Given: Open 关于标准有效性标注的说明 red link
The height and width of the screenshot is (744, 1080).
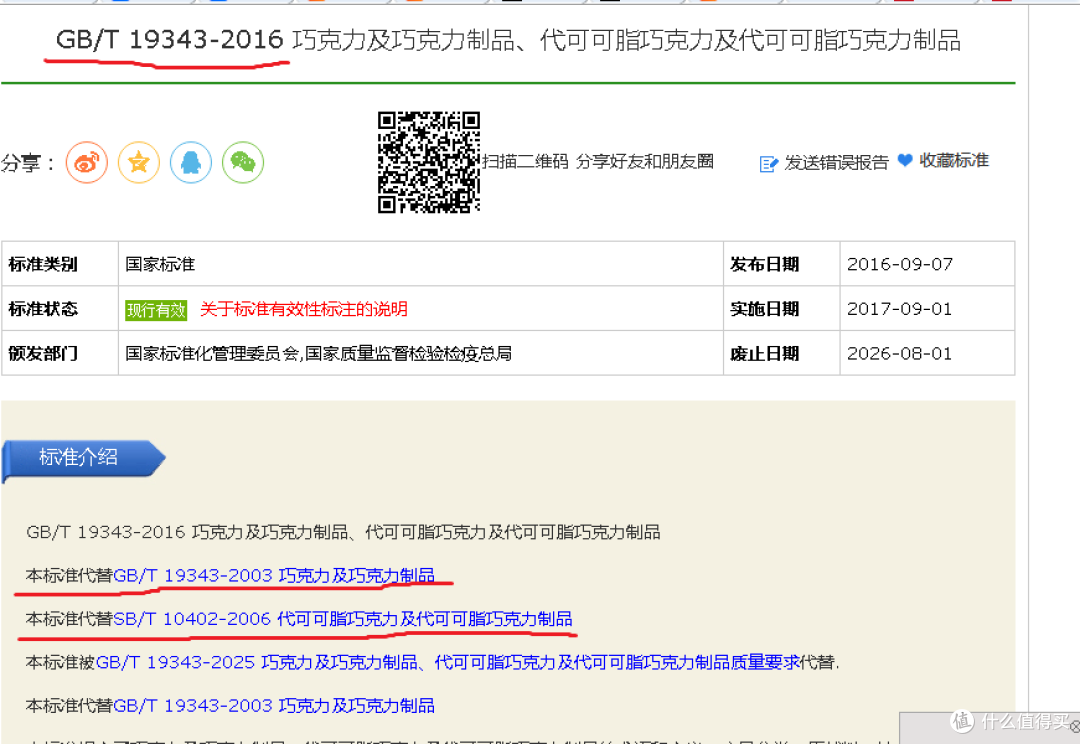Looking at the screenshot, I should pyautogui.click(x=304, y=309).
